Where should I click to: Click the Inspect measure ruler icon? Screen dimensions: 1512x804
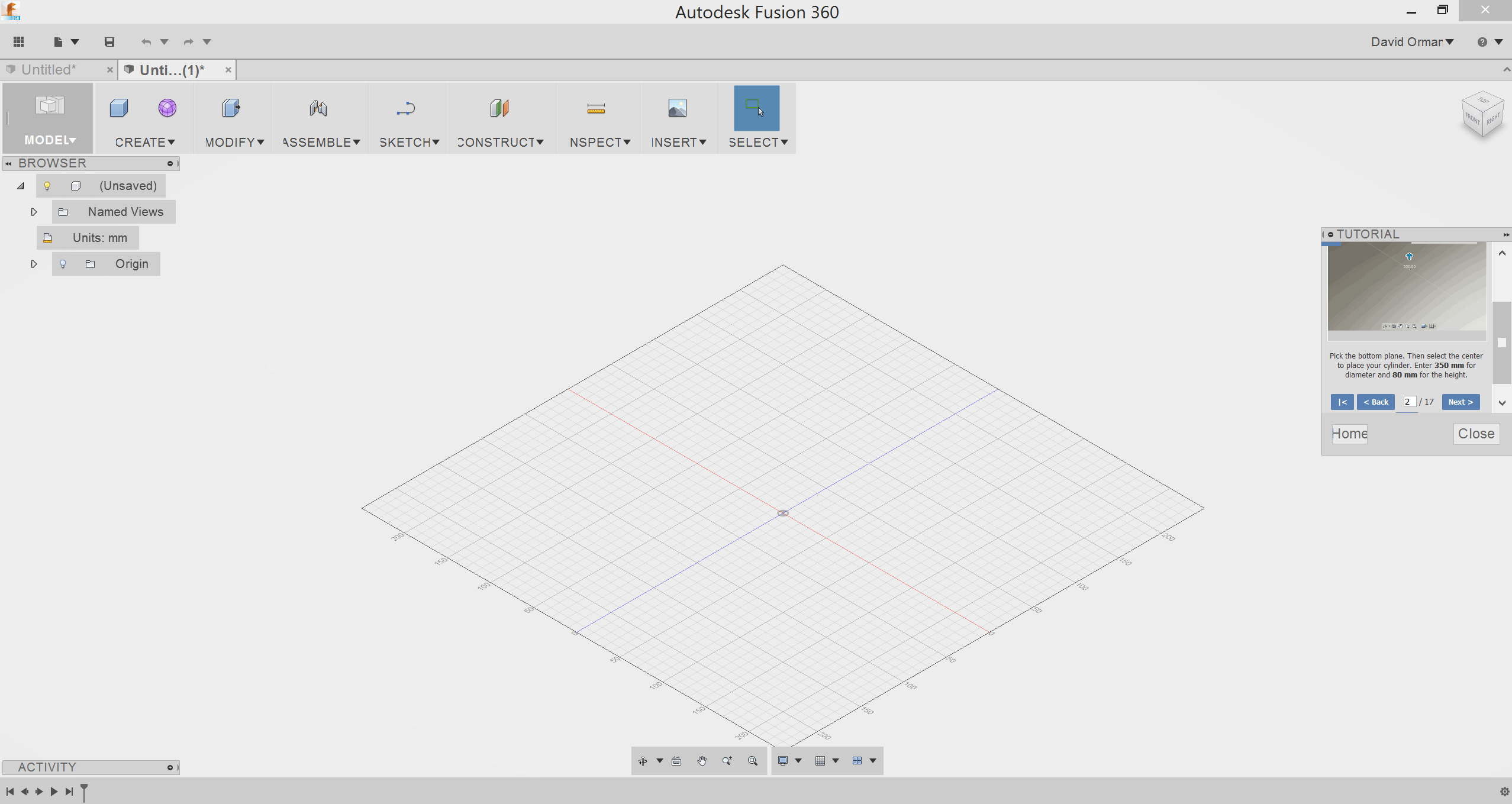596,108
